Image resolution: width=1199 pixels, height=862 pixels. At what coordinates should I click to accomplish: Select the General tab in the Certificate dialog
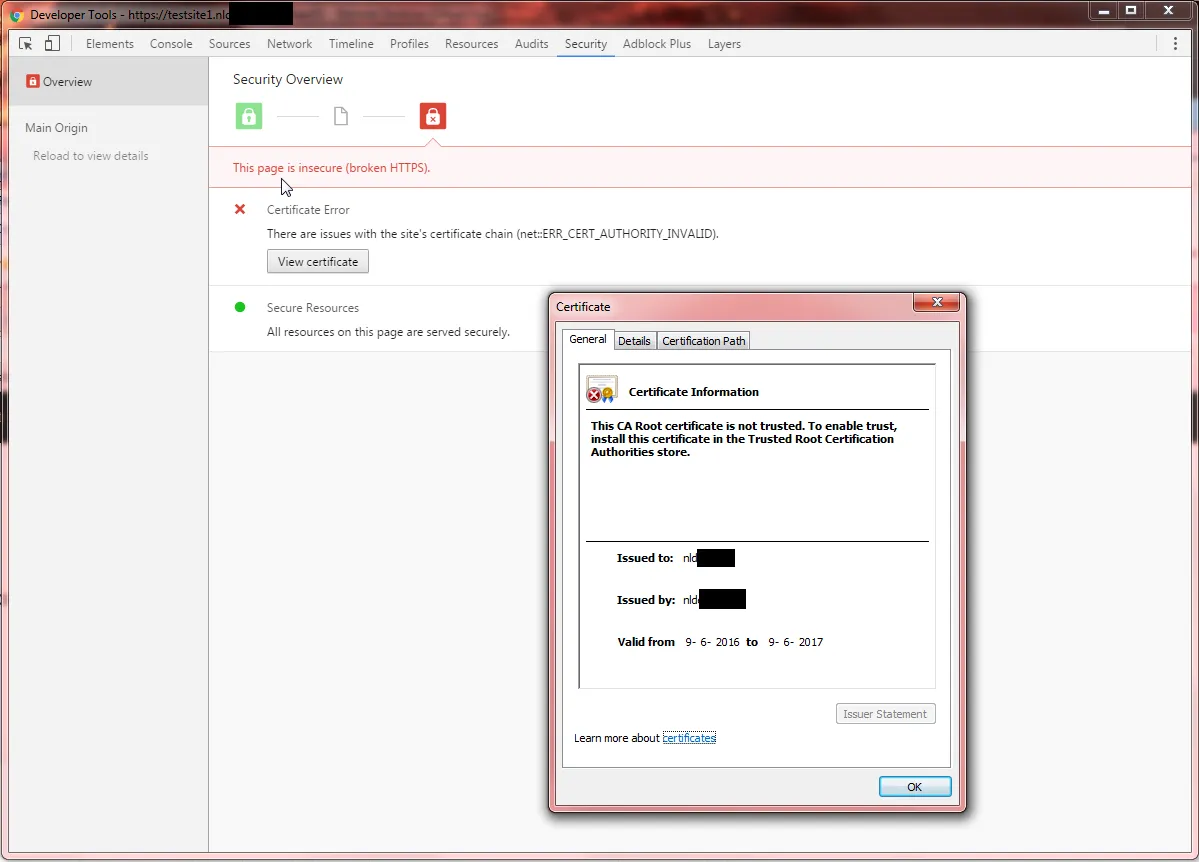pos(587,339)
